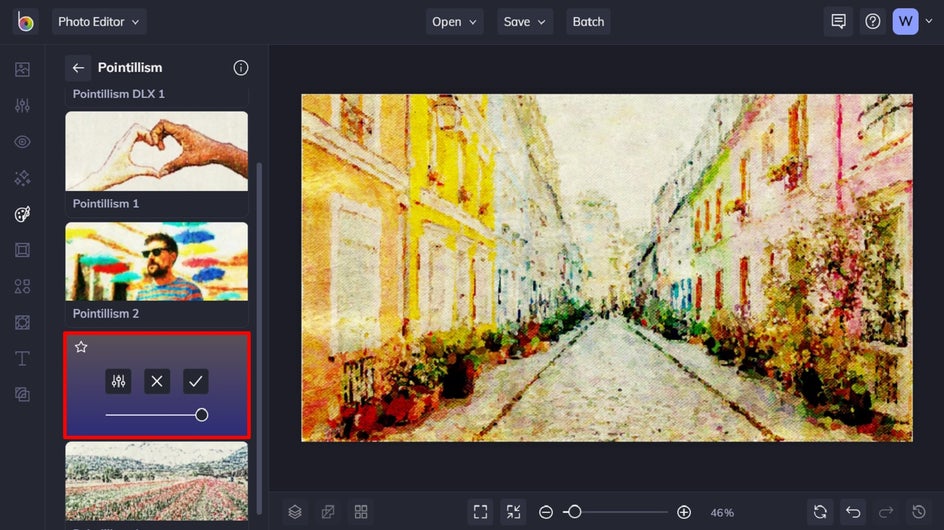Viewport: 944px width, 530px height.
Task: Fit the image to screen with the expand icon
Action: 480,512
